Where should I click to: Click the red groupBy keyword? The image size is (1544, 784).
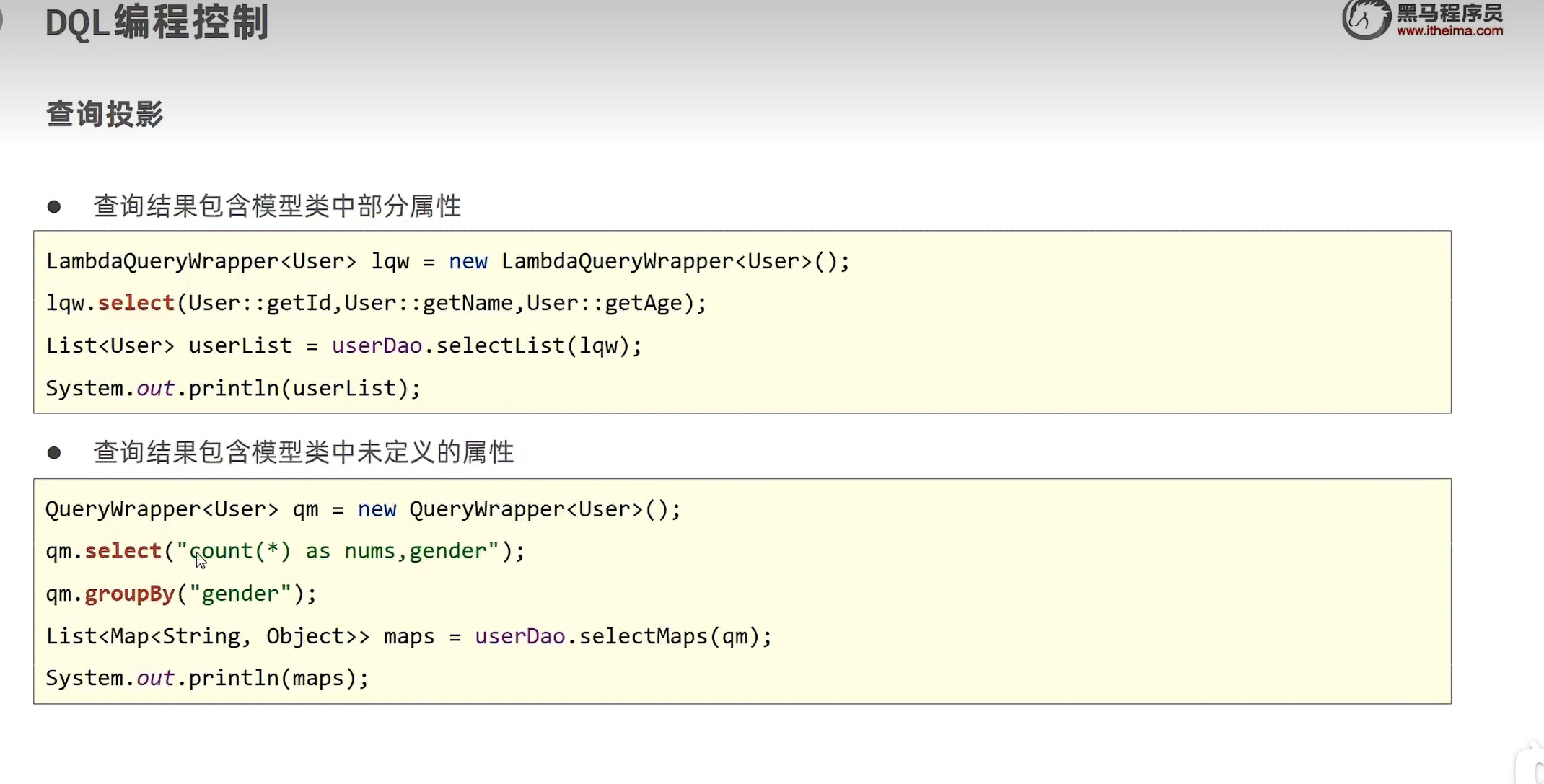point(130,594)
